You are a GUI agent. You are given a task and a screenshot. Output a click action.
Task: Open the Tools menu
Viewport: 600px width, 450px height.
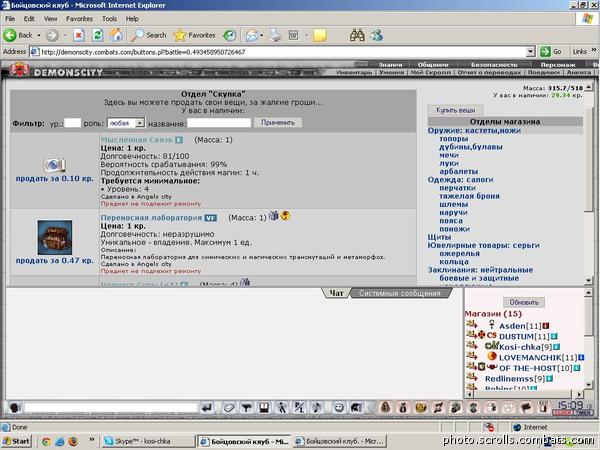coord(109,19)
